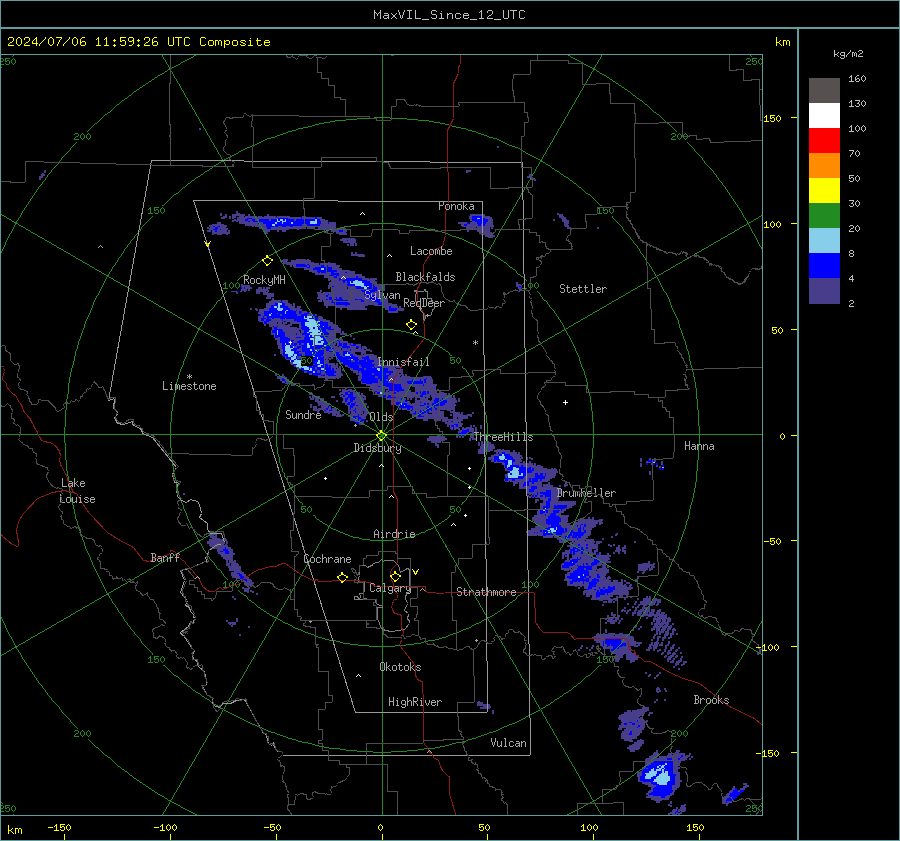900x841 pixels.
Task: Pick the green 20-30 legend swatch
Action: 824,215
